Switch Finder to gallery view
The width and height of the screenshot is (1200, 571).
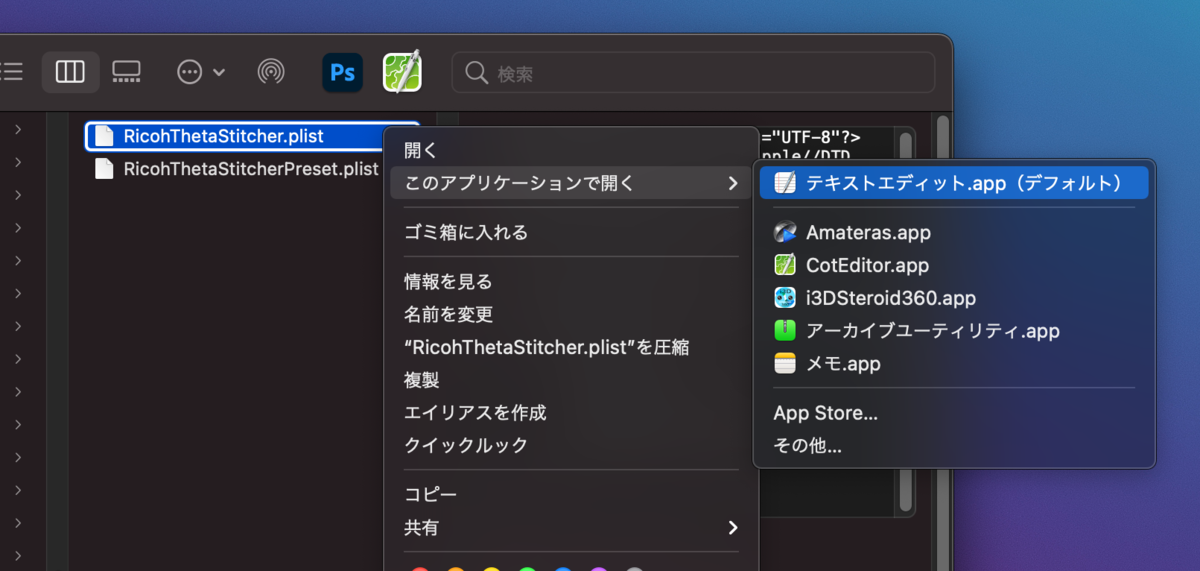pyautogui.click(x=127, y=72)
